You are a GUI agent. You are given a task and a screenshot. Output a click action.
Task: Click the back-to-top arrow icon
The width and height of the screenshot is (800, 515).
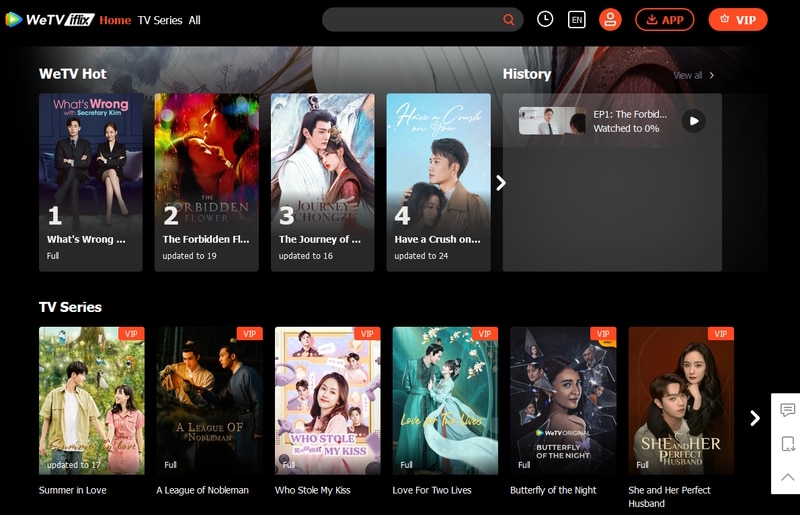(x=787, y=477)
